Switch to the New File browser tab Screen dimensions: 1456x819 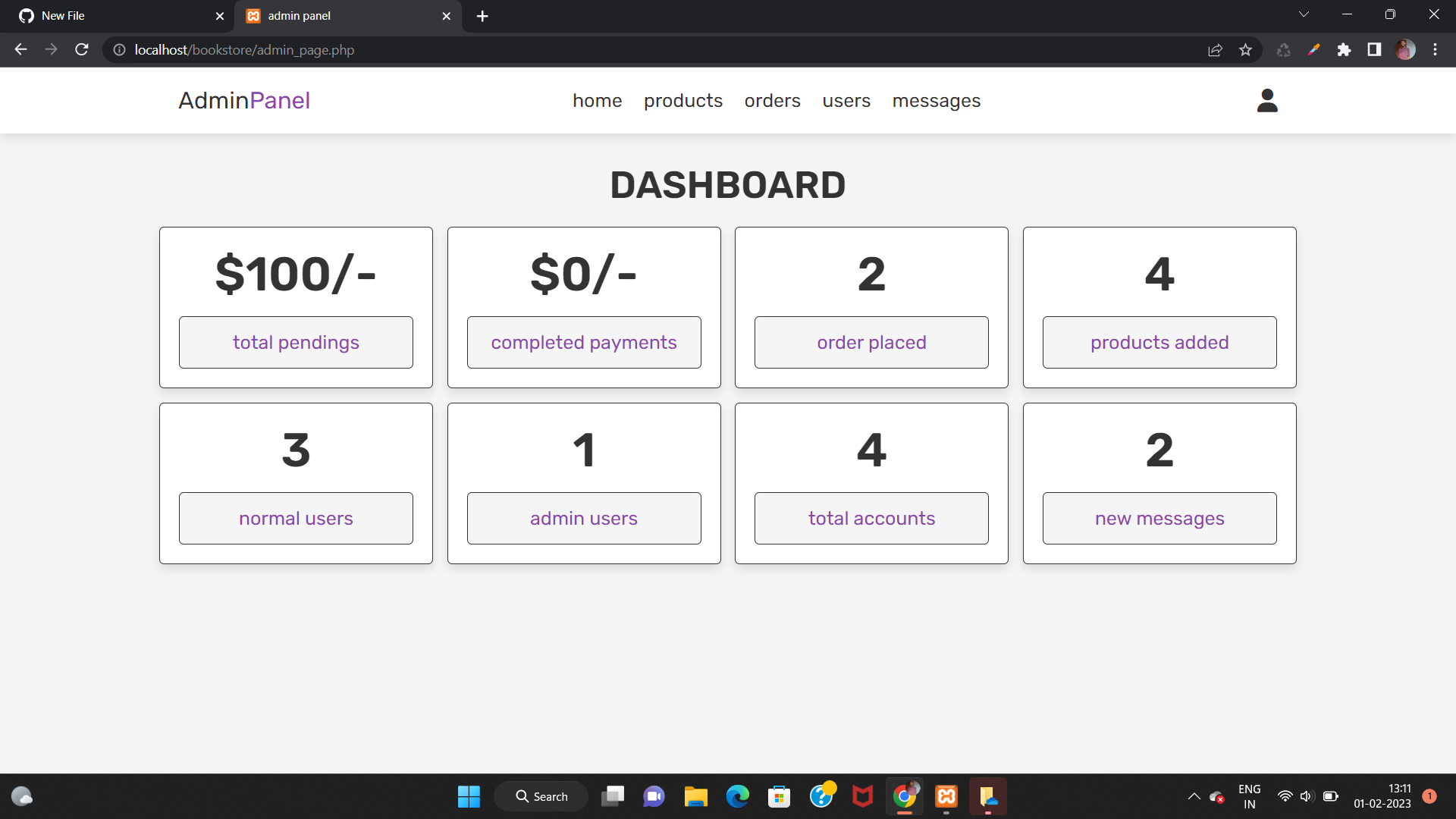pyautogui.click(x=114, y=15)
